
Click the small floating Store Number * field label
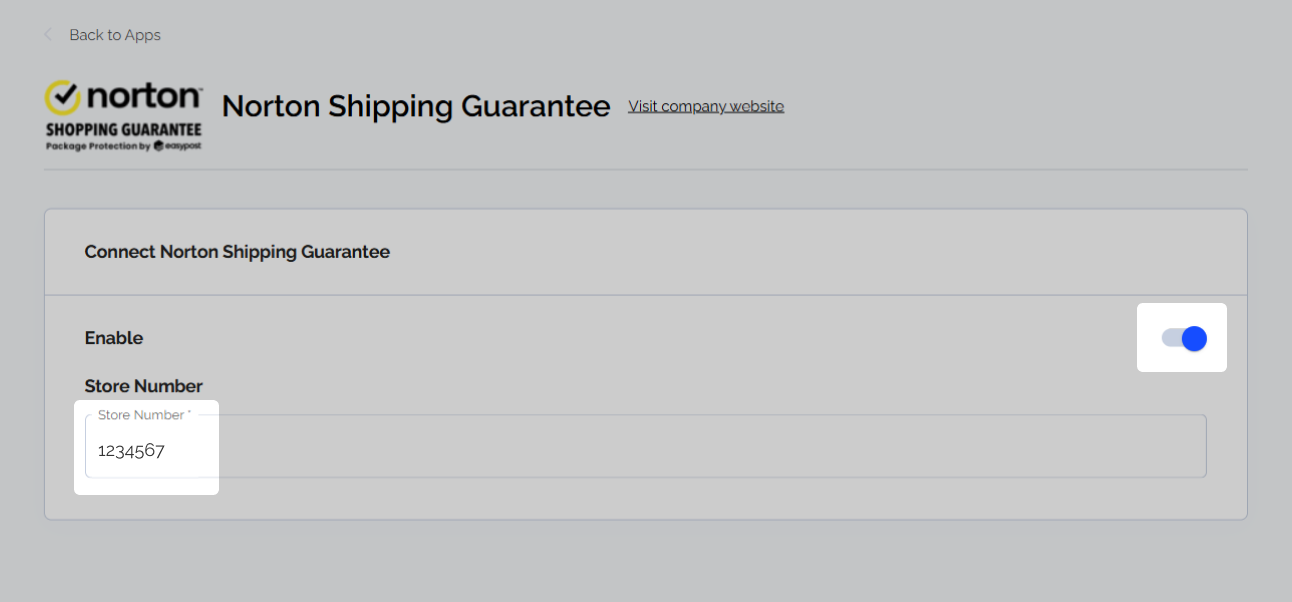pyautogui.click(x=144, y=415)
